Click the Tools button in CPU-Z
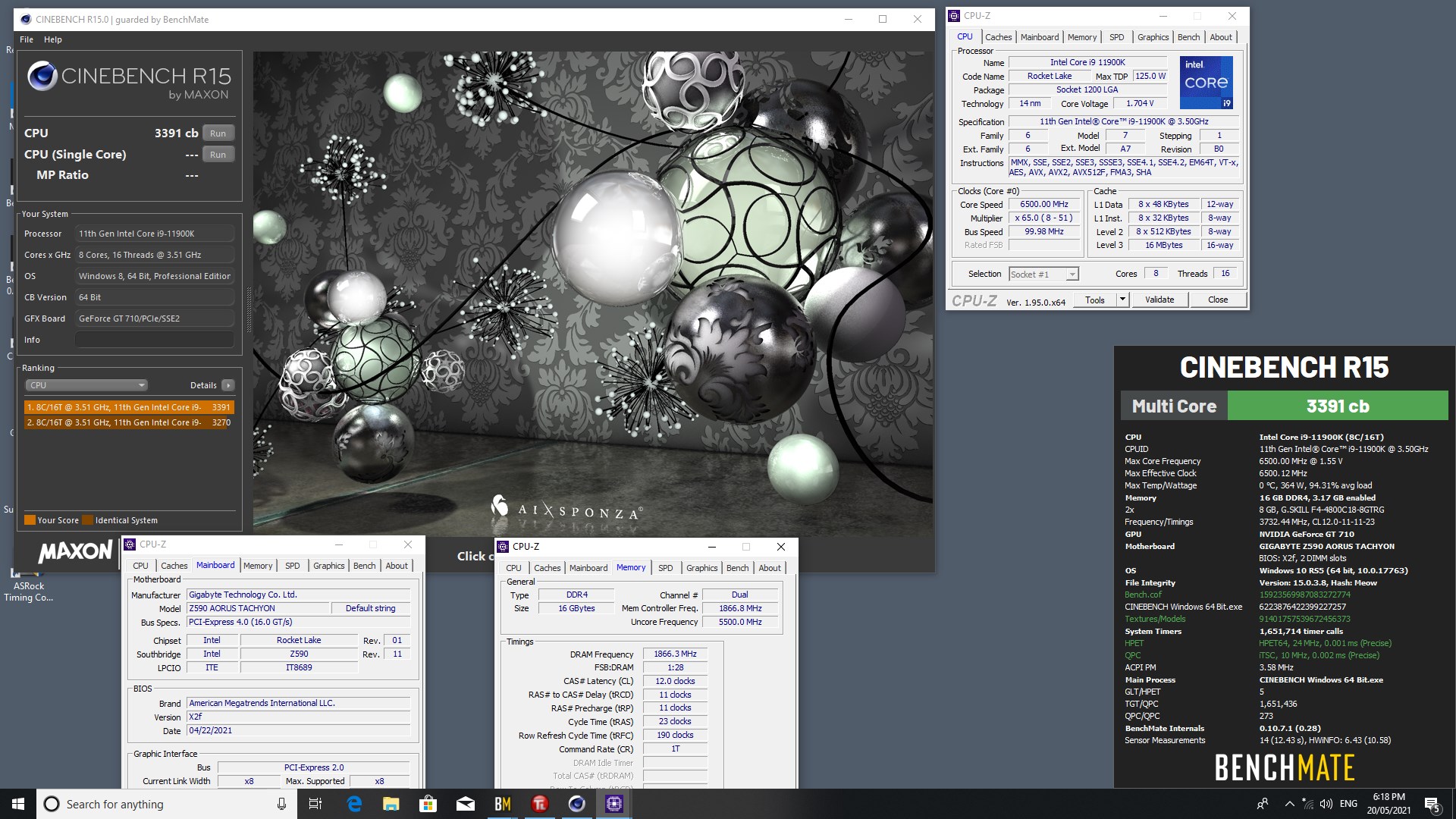This screenshot has width=1456, height=819. tap(1095, 300)
